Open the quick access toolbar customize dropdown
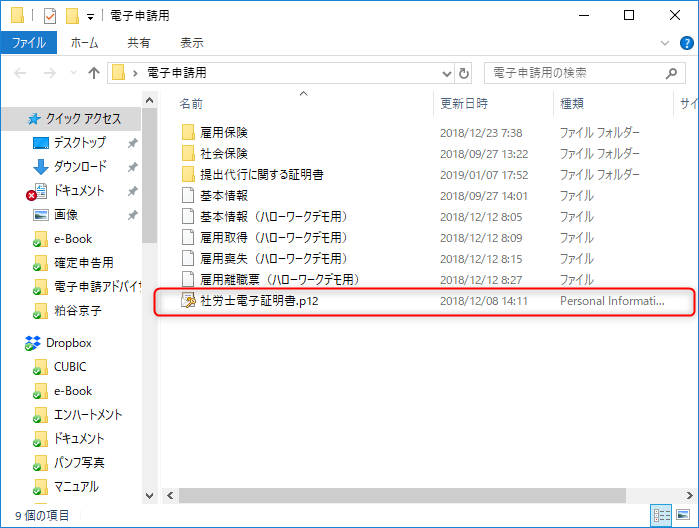The image size is (699, 528). coord(90,17)
